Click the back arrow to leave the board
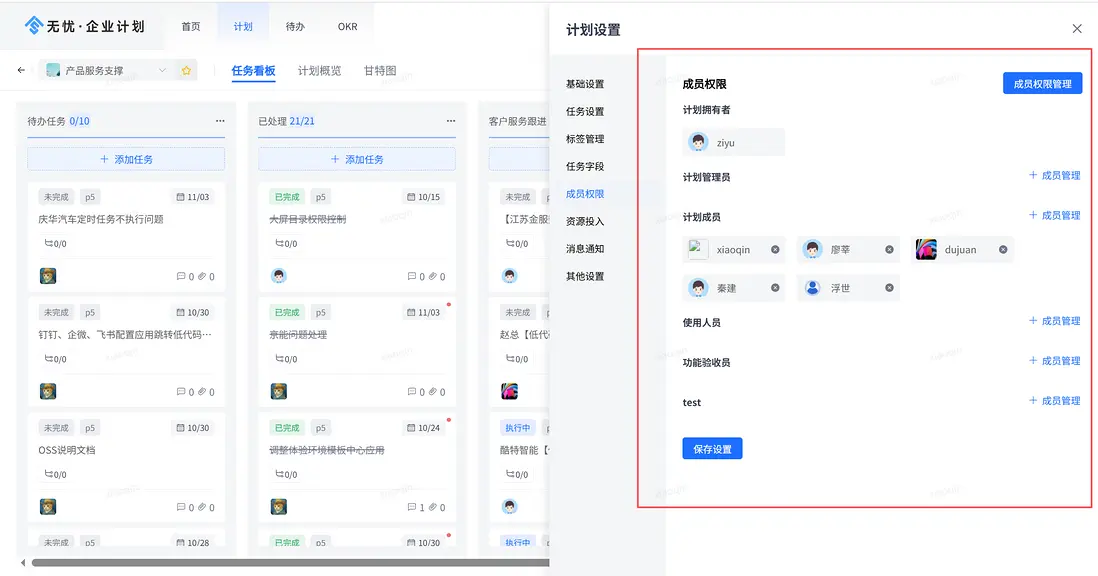The image size is (1098, 576). tap(21, 70)
